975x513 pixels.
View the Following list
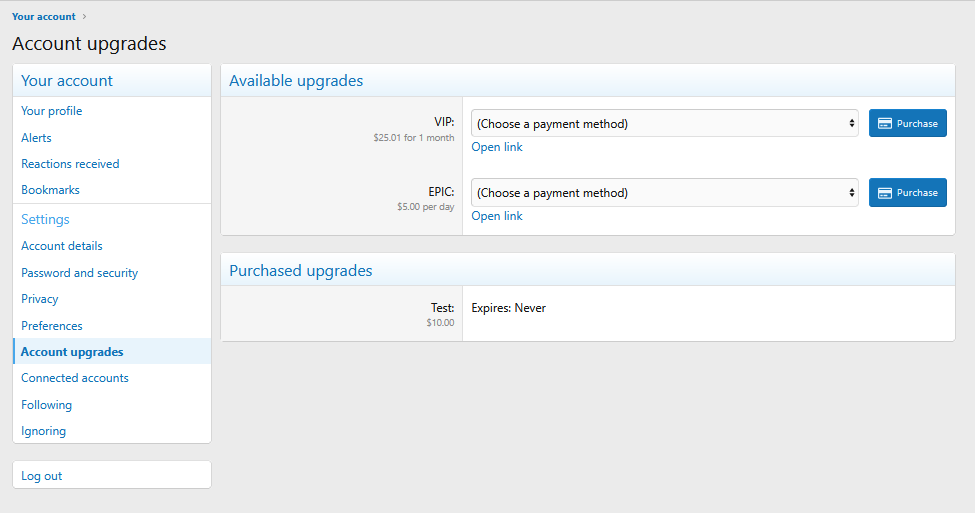(x=47, y=405)
